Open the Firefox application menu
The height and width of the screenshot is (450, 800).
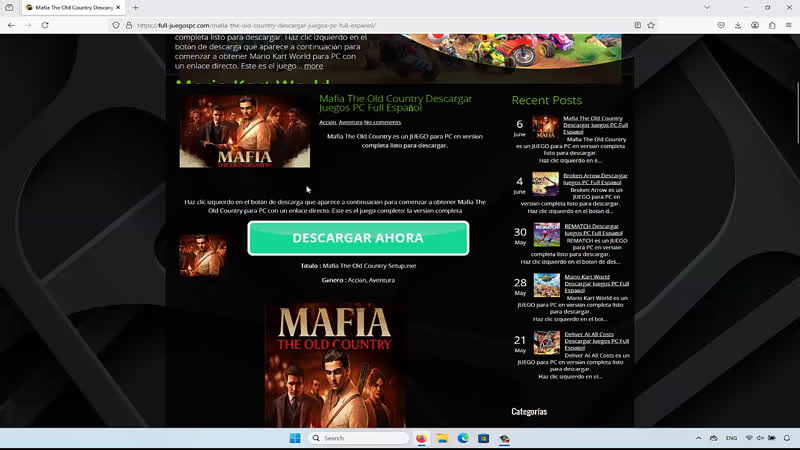pyautogui.click(x=789, y=25)
